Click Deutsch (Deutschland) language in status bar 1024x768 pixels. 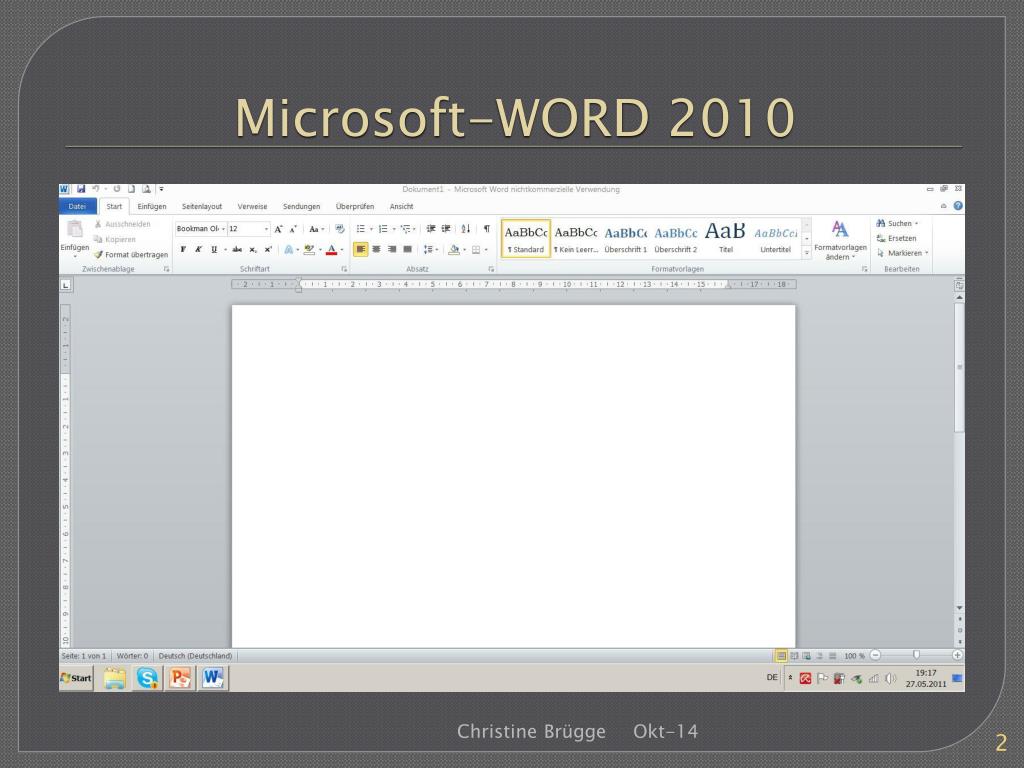[195, 656]
